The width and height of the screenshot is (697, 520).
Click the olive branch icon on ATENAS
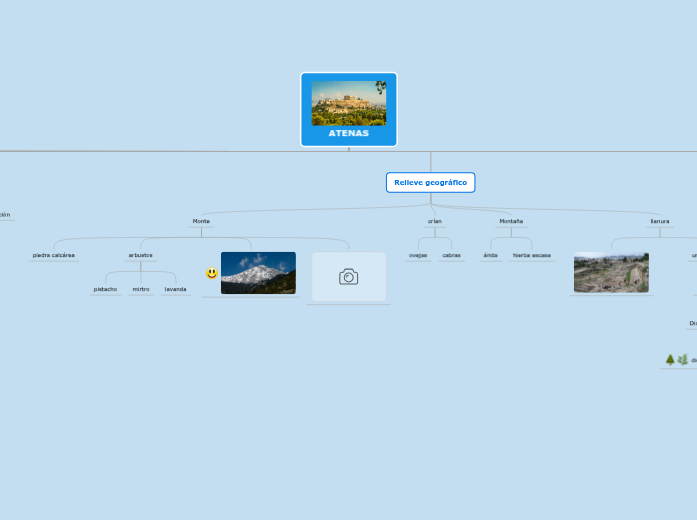point(380,87)
